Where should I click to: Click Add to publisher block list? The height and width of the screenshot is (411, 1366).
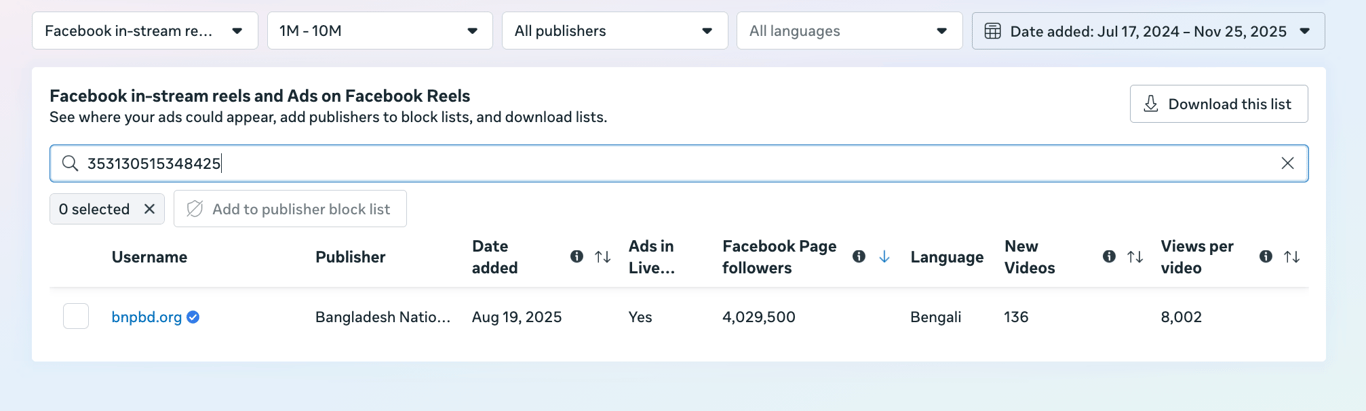click(x=290, y=209)
